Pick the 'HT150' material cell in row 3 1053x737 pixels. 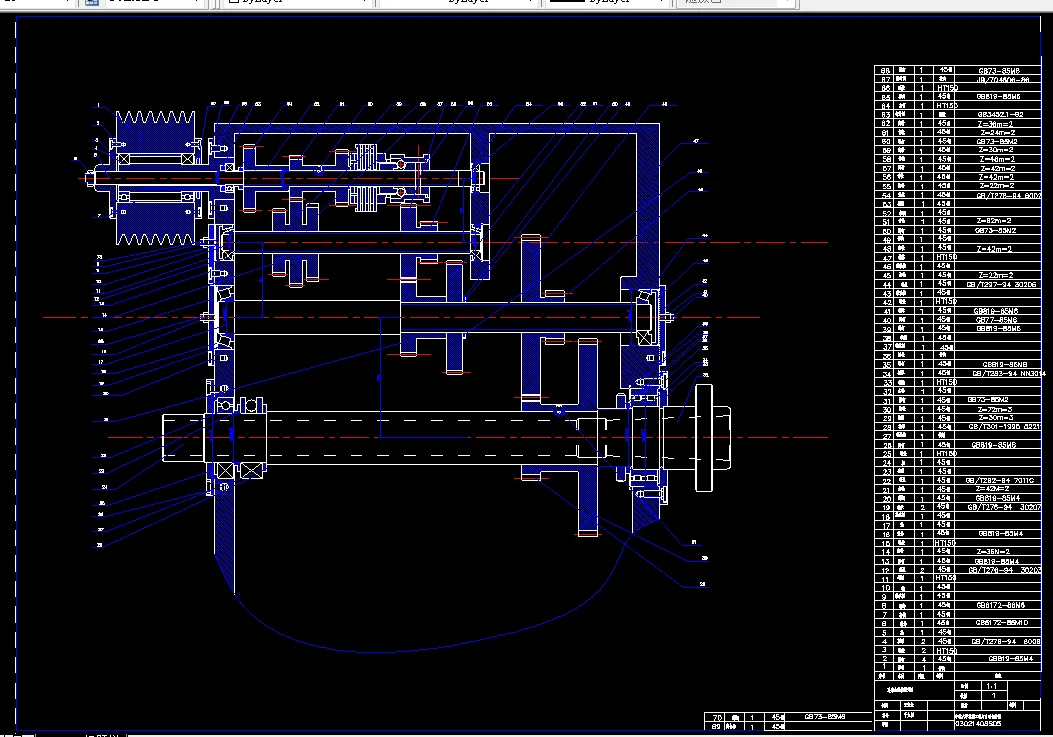[946, 650]
